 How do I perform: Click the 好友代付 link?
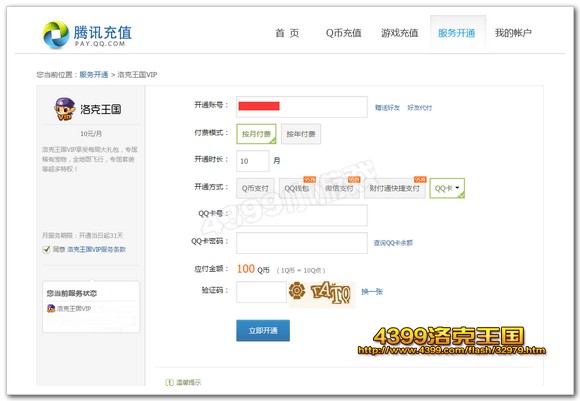419,108
